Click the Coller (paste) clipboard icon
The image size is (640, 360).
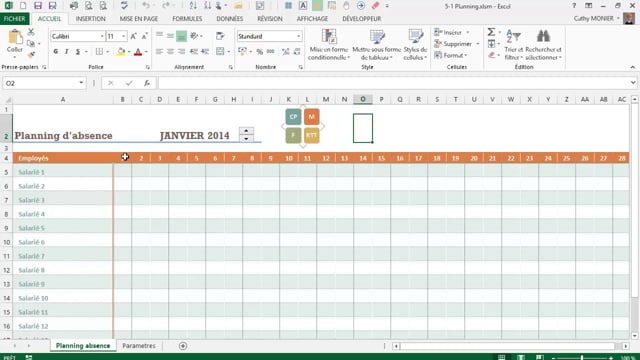15,37
